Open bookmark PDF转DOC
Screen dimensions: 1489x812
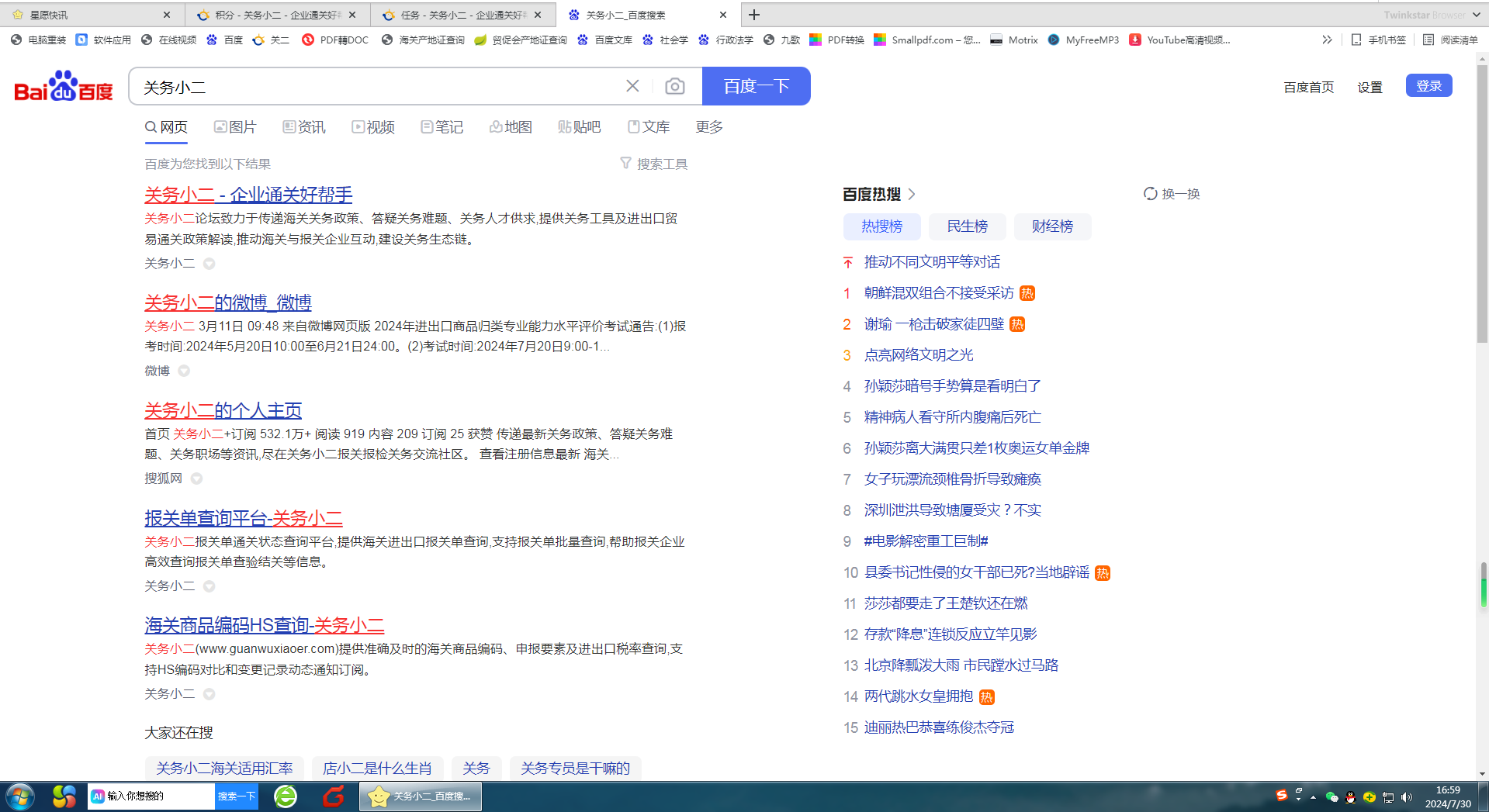[x=335, y=40]
